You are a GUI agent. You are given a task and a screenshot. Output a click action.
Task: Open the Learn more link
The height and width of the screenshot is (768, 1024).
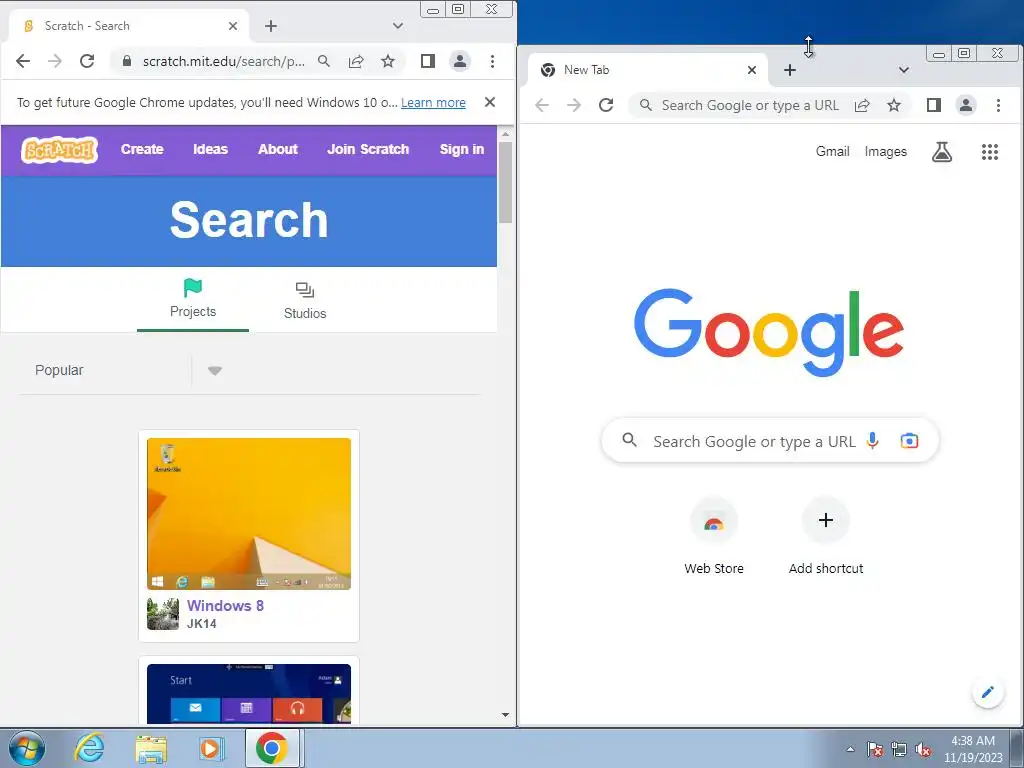433,103
